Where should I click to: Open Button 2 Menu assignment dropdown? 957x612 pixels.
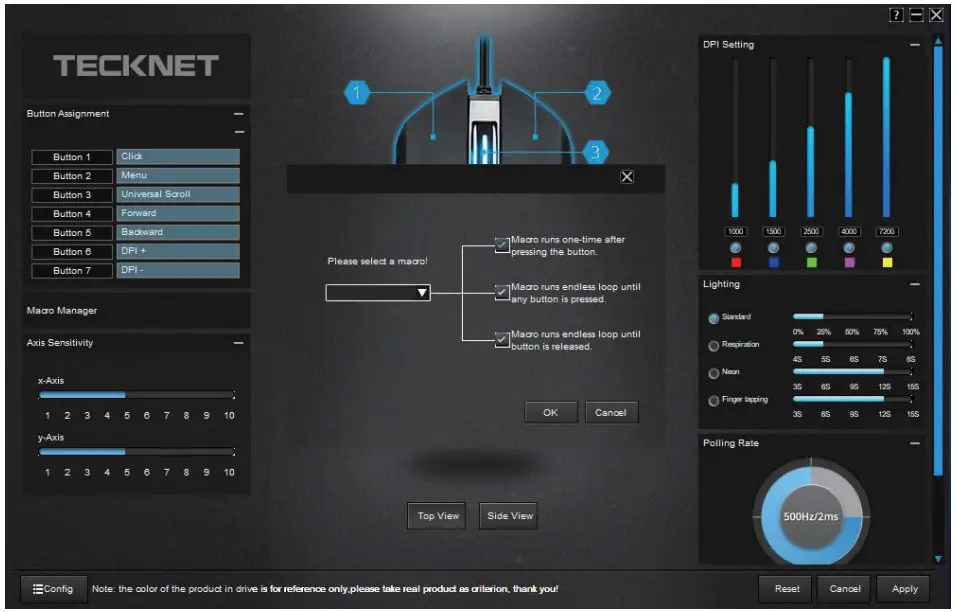(178, 176)
